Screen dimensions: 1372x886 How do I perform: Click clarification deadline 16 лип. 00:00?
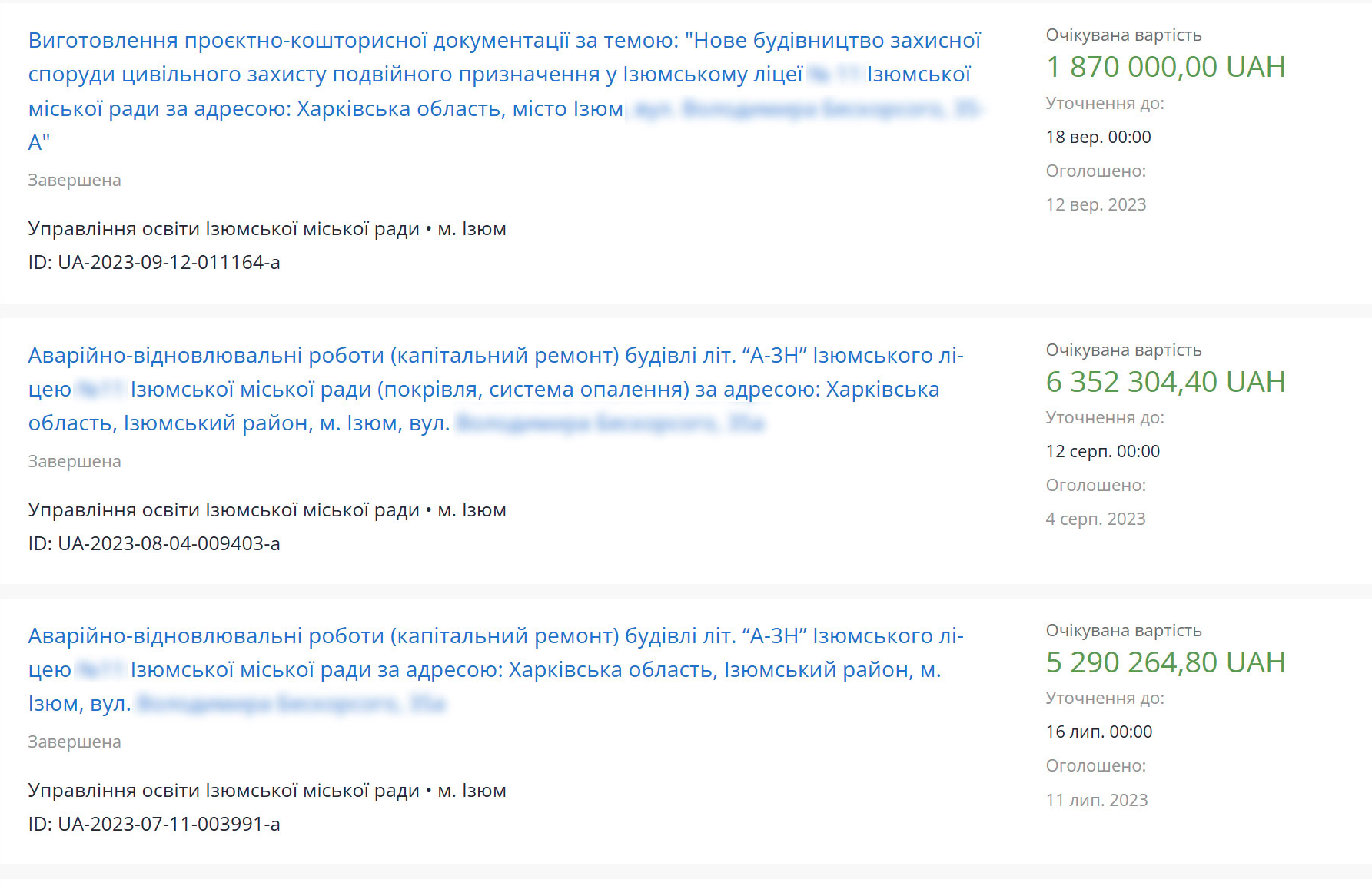(x=1098, y=732)
